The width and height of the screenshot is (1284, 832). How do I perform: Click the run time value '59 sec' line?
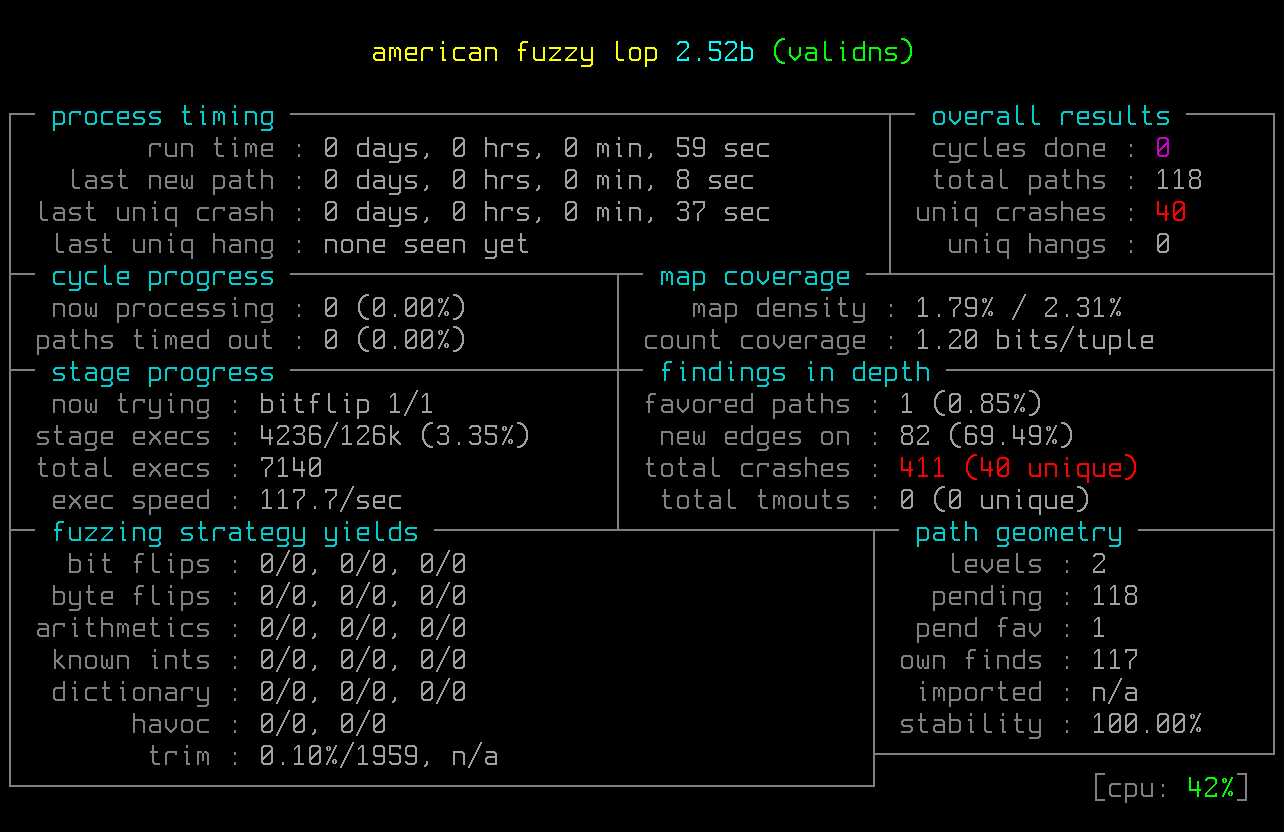(547, 149)
